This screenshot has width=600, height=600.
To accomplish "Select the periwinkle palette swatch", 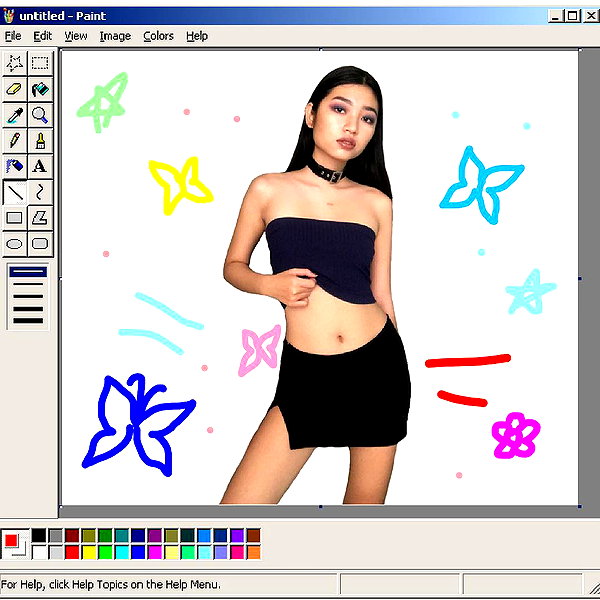I will click(220, 552).
